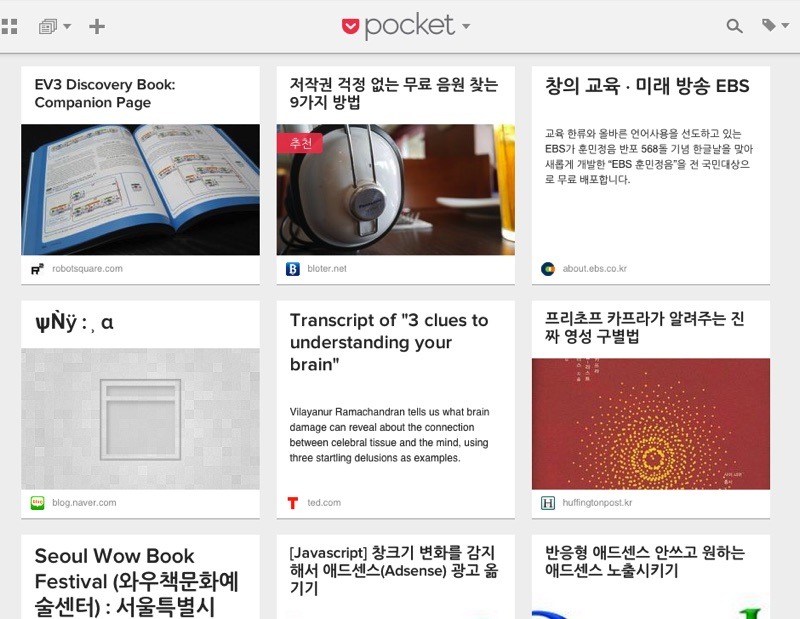Click the bloter.net favicon
The image size is (800, 619).
tap(293, 268)
